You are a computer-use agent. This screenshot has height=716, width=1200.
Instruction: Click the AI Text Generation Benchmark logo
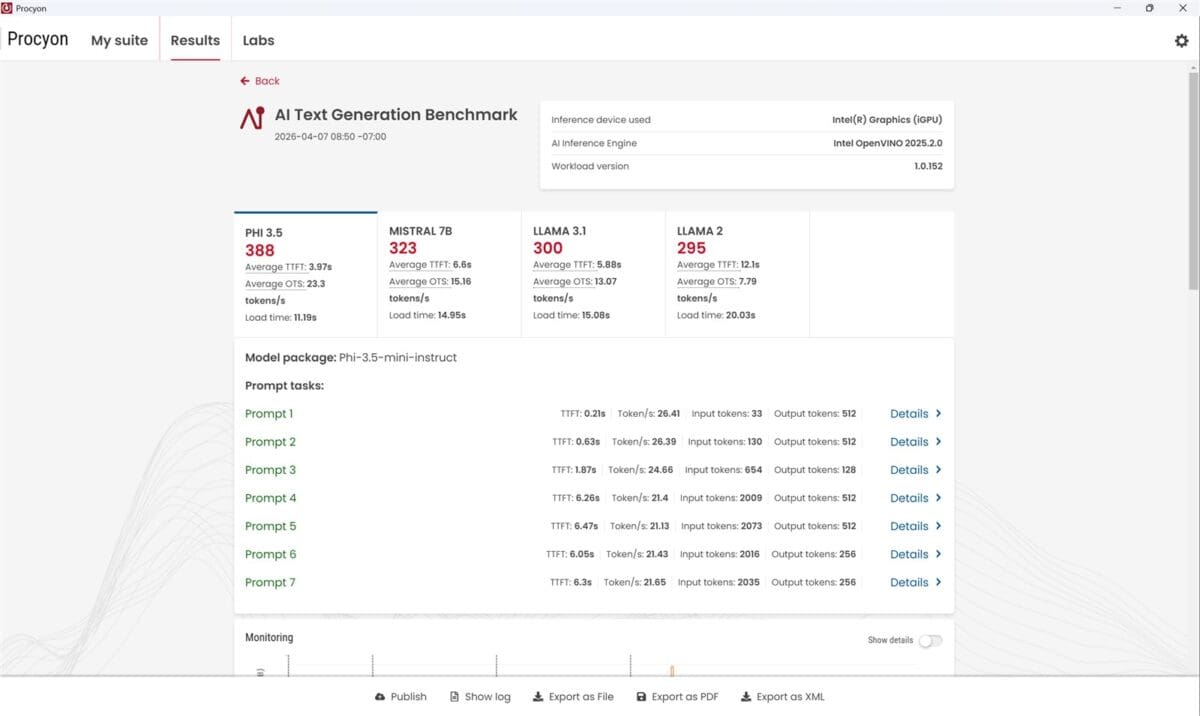(x=252, y=118)
